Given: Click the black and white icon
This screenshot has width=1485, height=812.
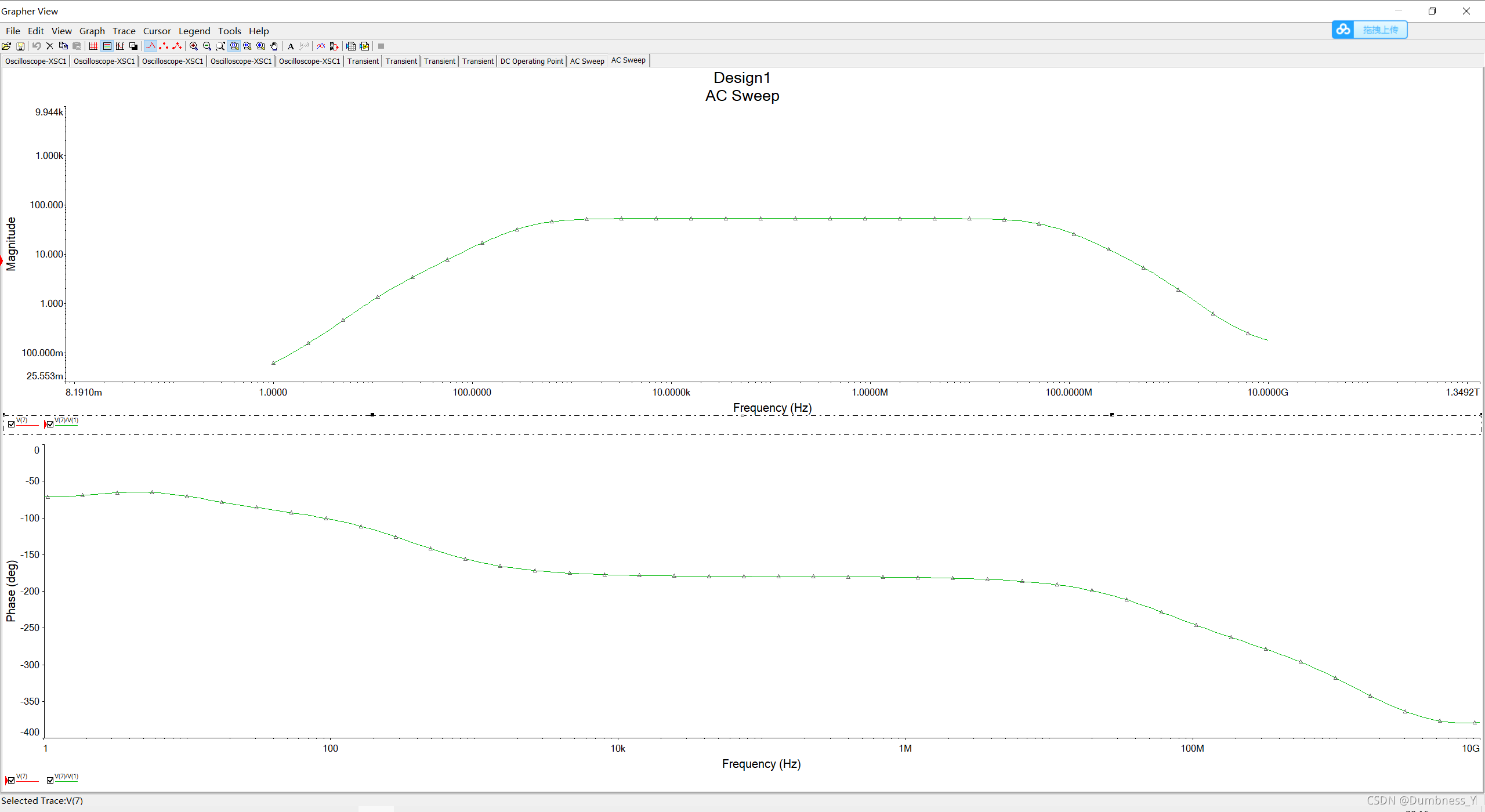Looking at the screenshot, I should [x=133, y=46].
